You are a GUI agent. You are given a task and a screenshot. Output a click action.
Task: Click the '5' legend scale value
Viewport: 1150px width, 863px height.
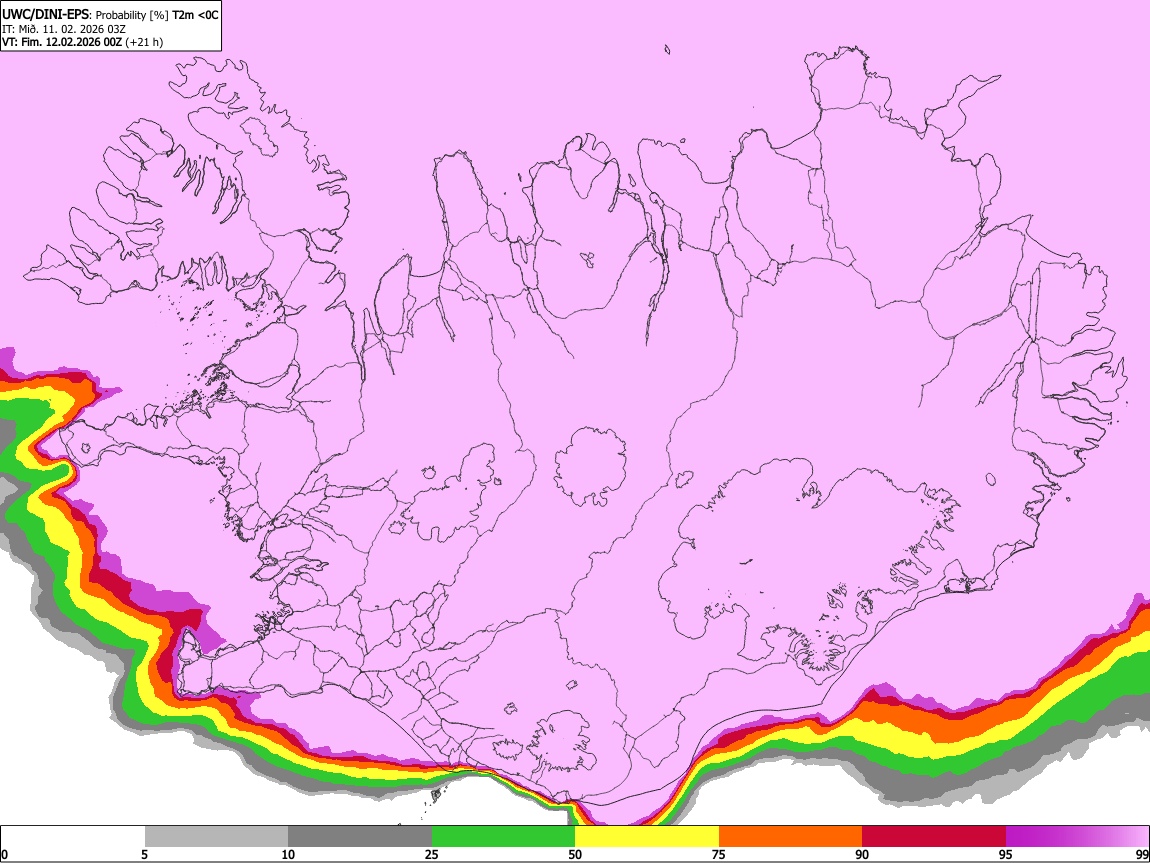pos(144,854)
